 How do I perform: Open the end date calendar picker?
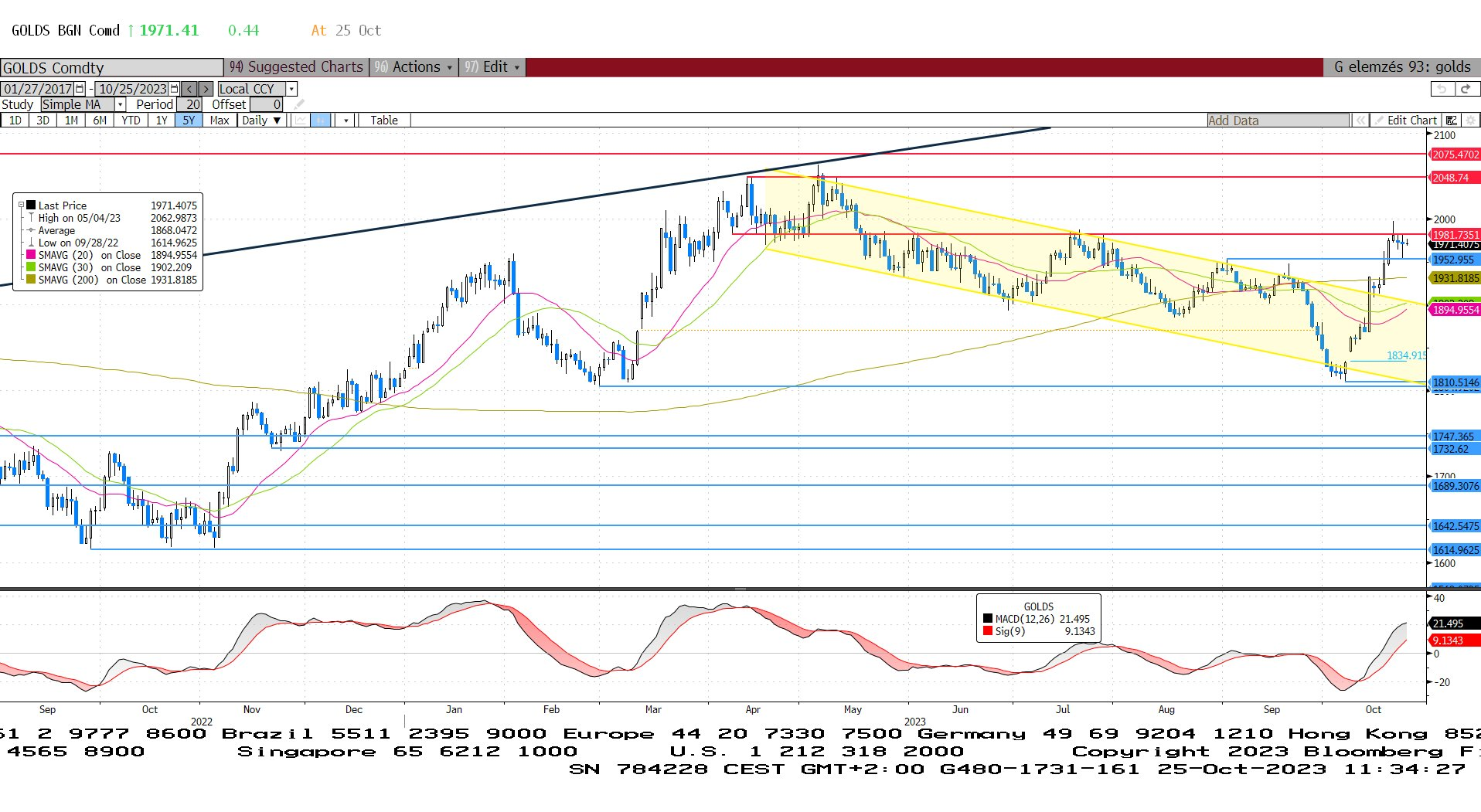pos(174,89)
